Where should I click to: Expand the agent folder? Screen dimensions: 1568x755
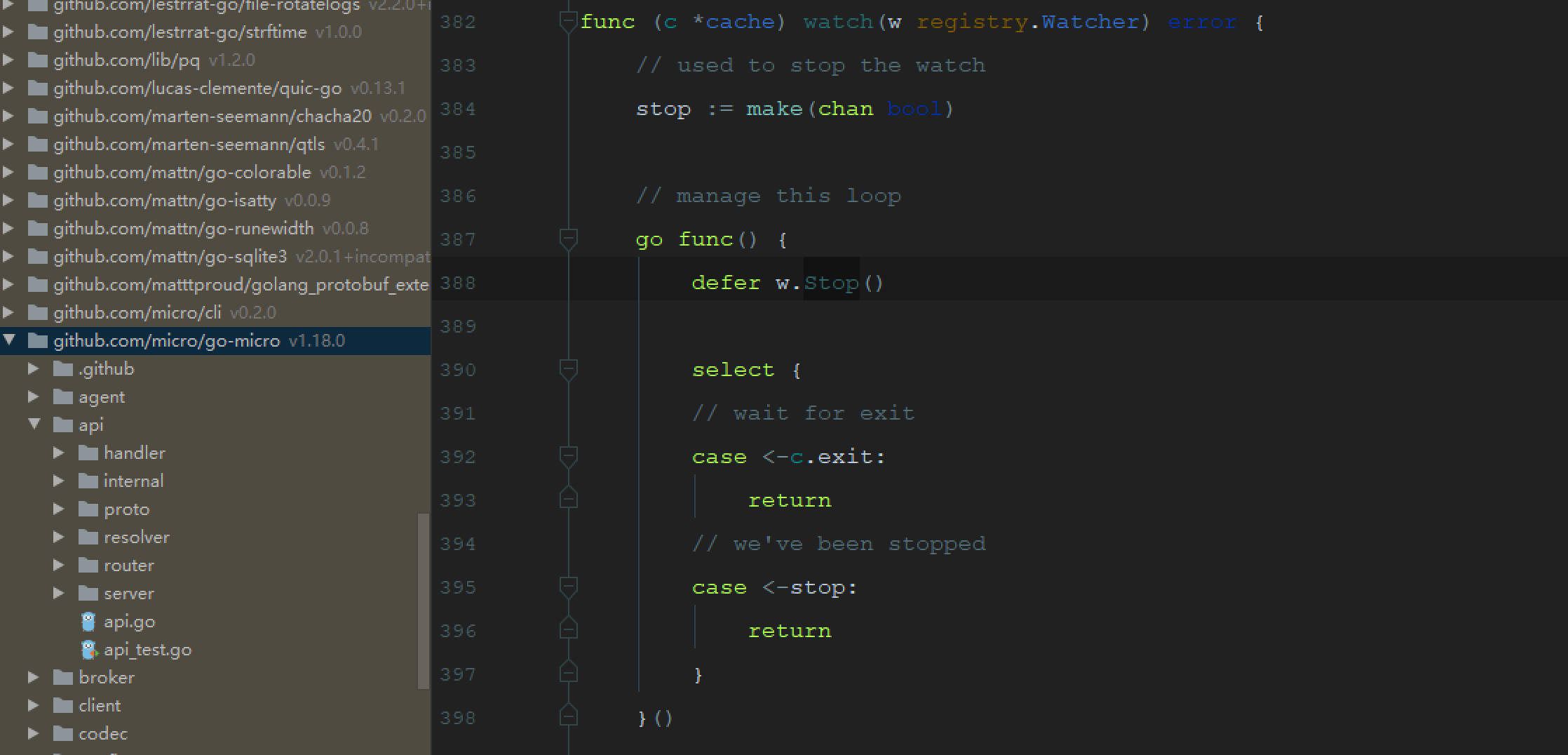coord(34,397)
